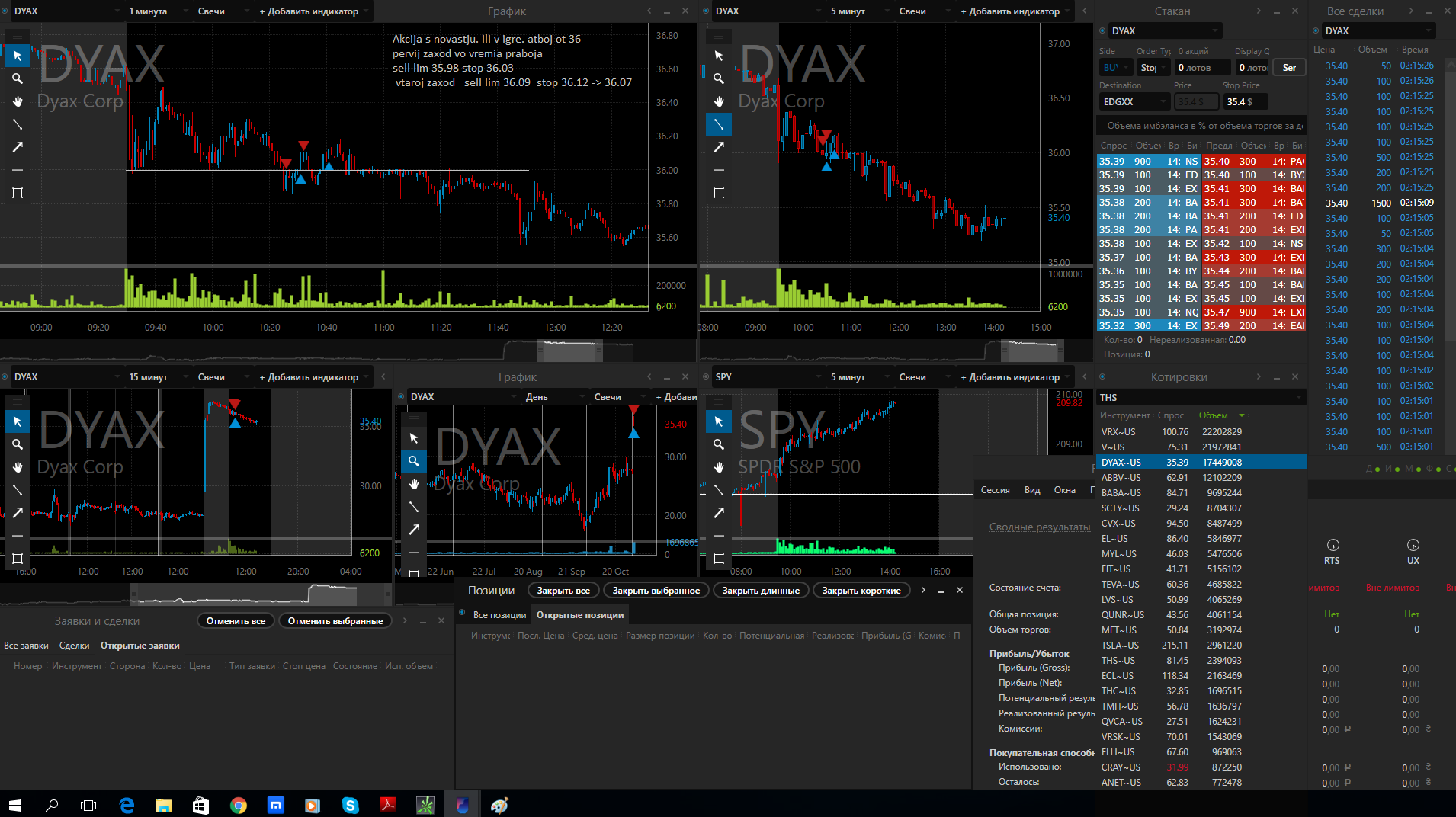Open the 'День' timeframe dropdown
This screenshot has width=1456, height=817.
(x=554, y=397)
